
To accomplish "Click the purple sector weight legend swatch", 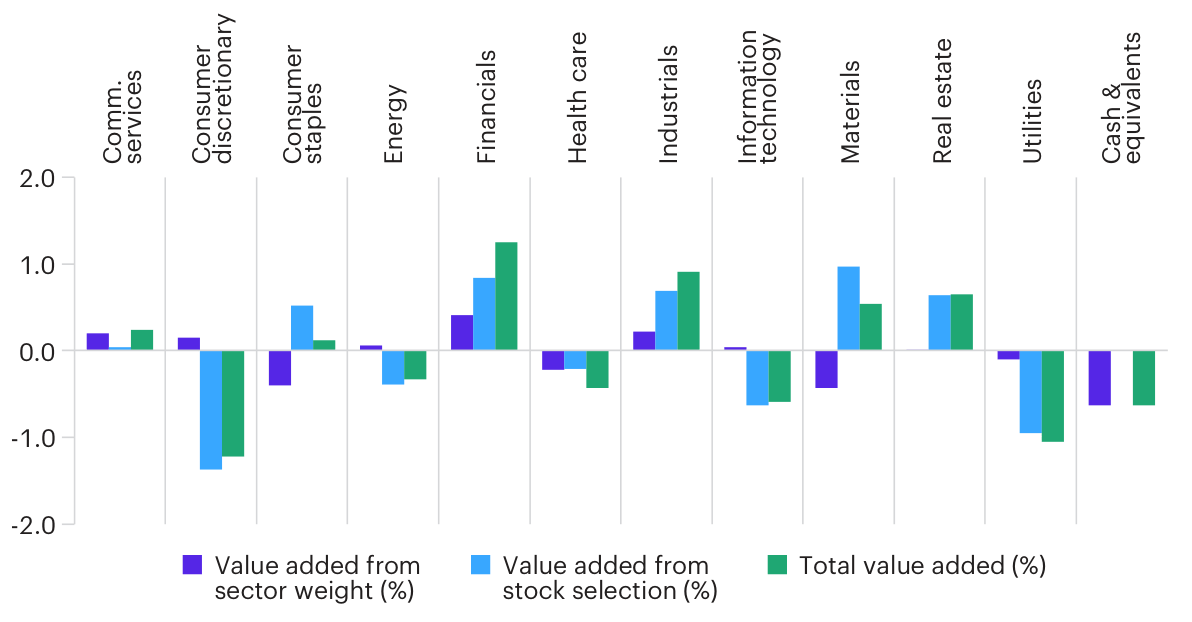I will tap(192, 565).
